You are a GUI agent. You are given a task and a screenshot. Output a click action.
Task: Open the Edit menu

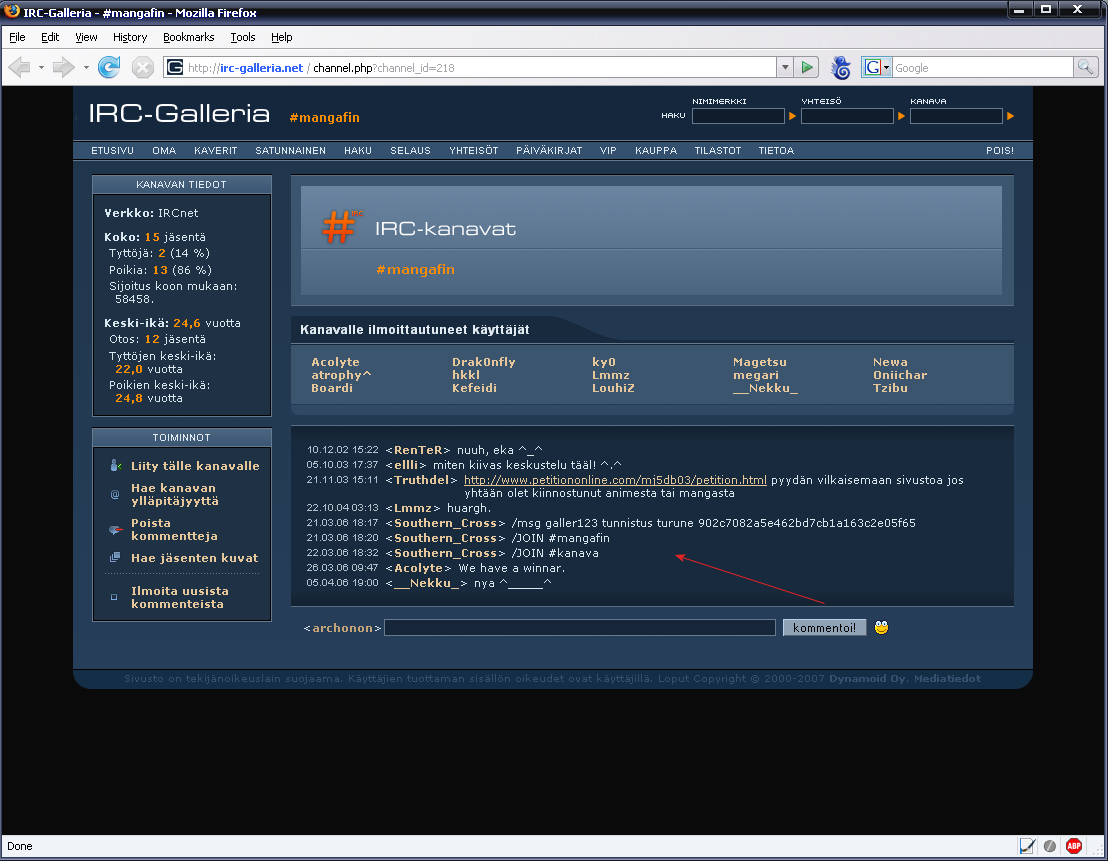point(50,37)
